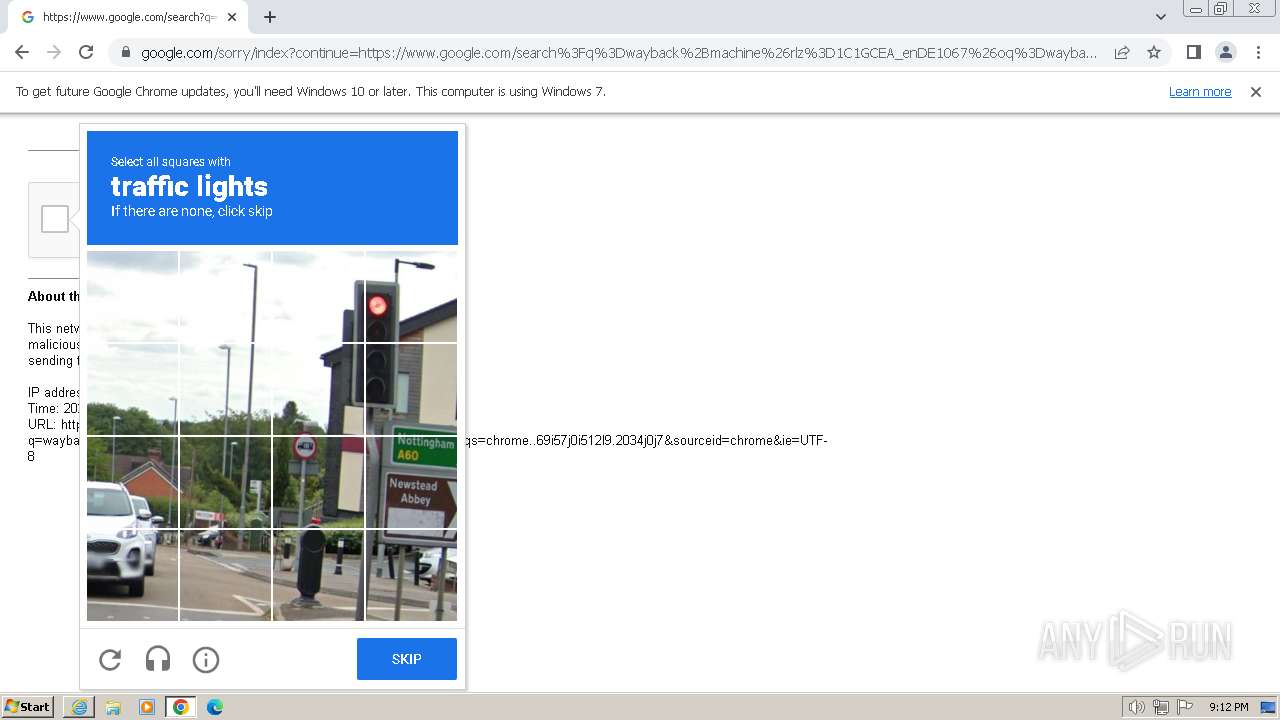Image resolution: width=1280 pixels, height=720 pixels.
Task: Click the SKIP button
Action: click(407, 659)
